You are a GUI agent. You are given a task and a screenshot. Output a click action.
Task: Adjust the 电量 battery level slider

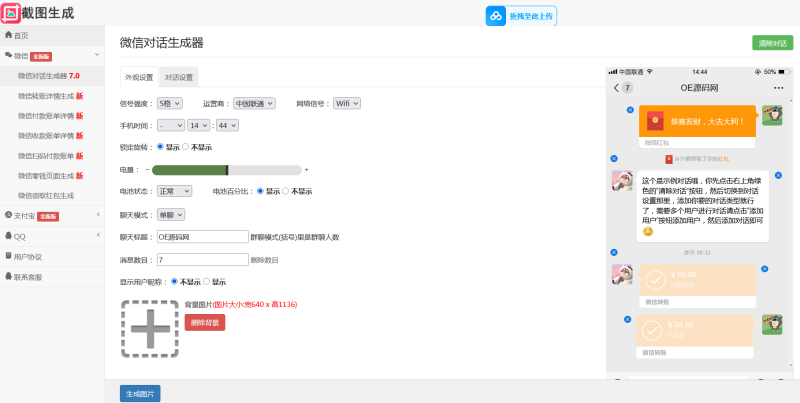[227, 170]
